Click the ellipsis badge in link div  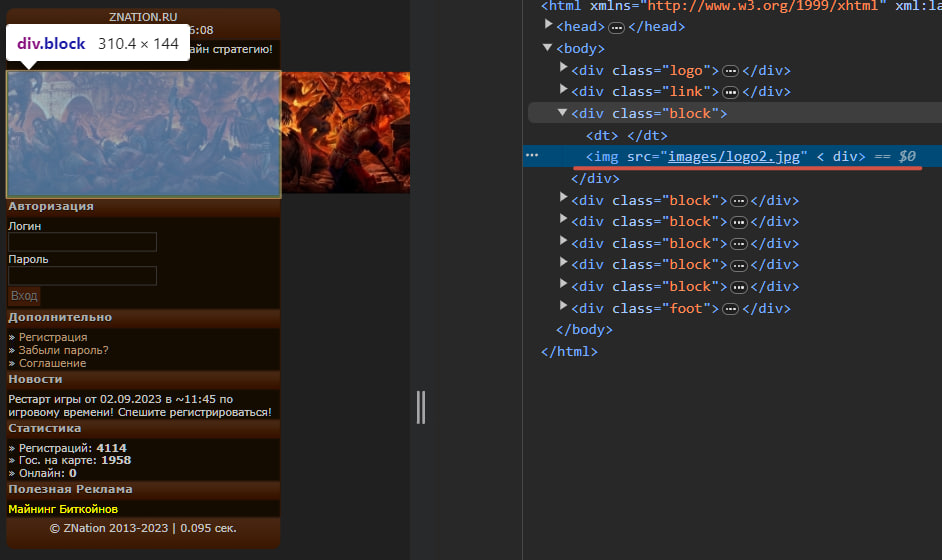coord(731,92)
